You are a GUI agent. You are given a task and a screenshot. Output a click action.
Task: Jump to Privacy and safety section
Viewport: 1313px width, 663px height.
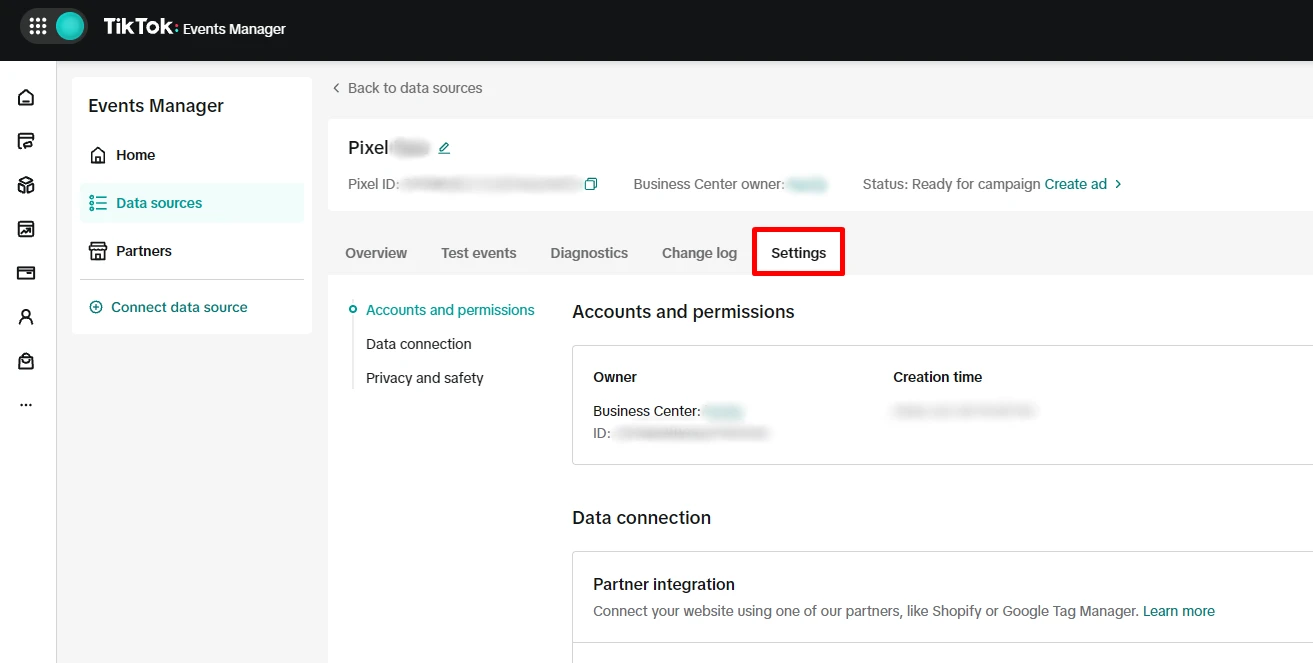(425, 378)
